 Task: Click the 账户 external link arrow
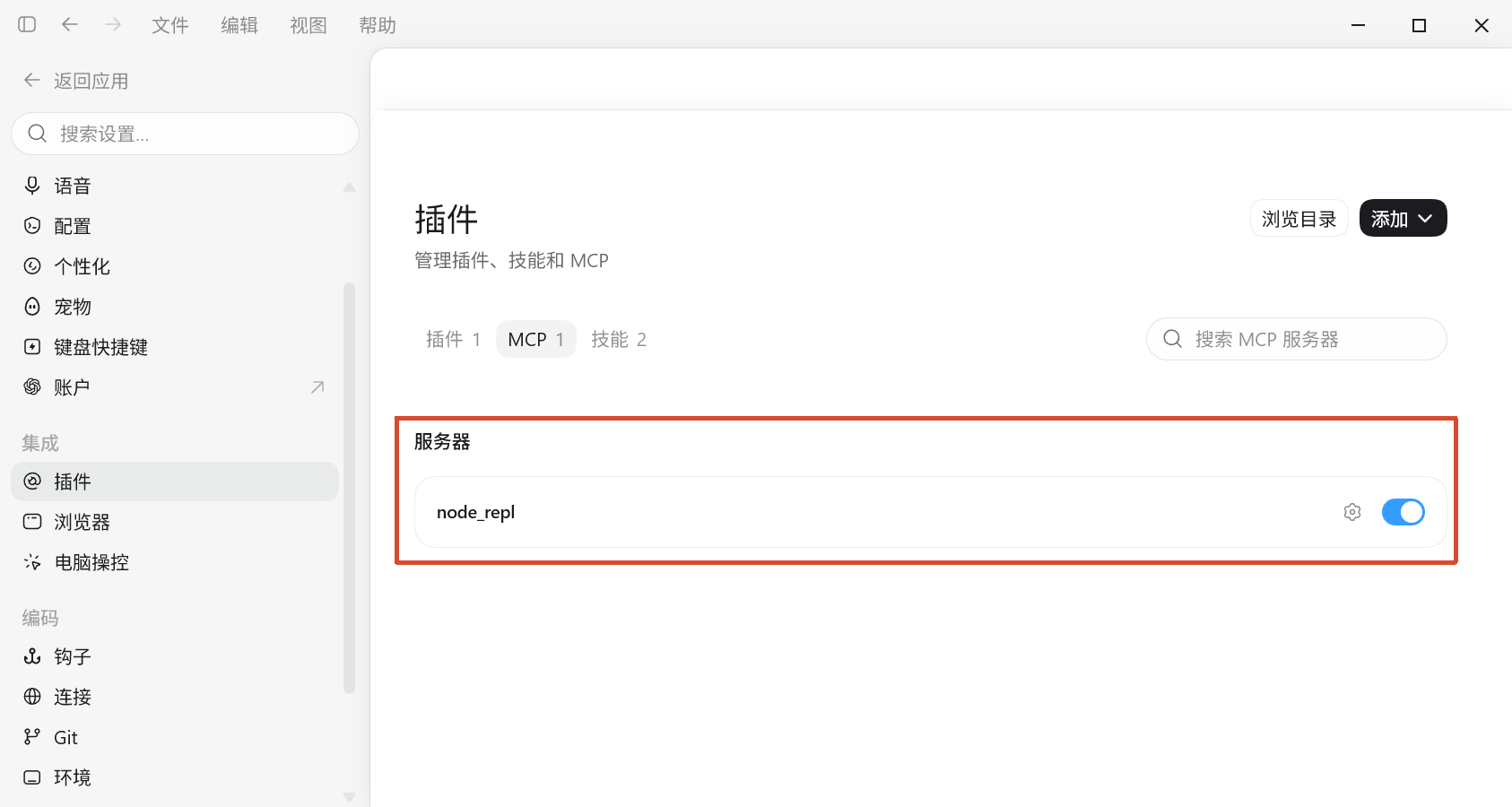(317, 387)
